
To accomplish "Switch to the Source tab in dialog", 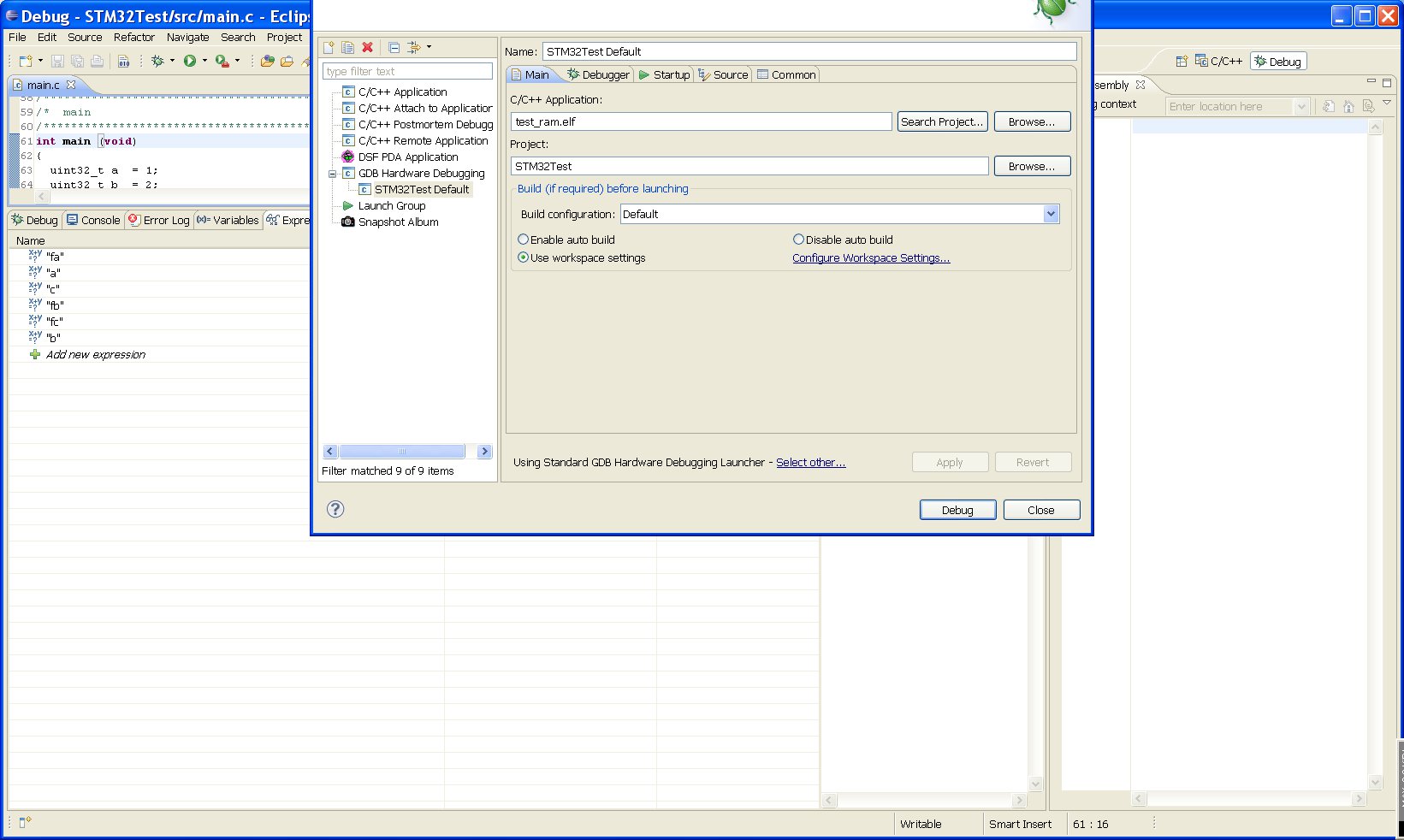I will (723, 74).
